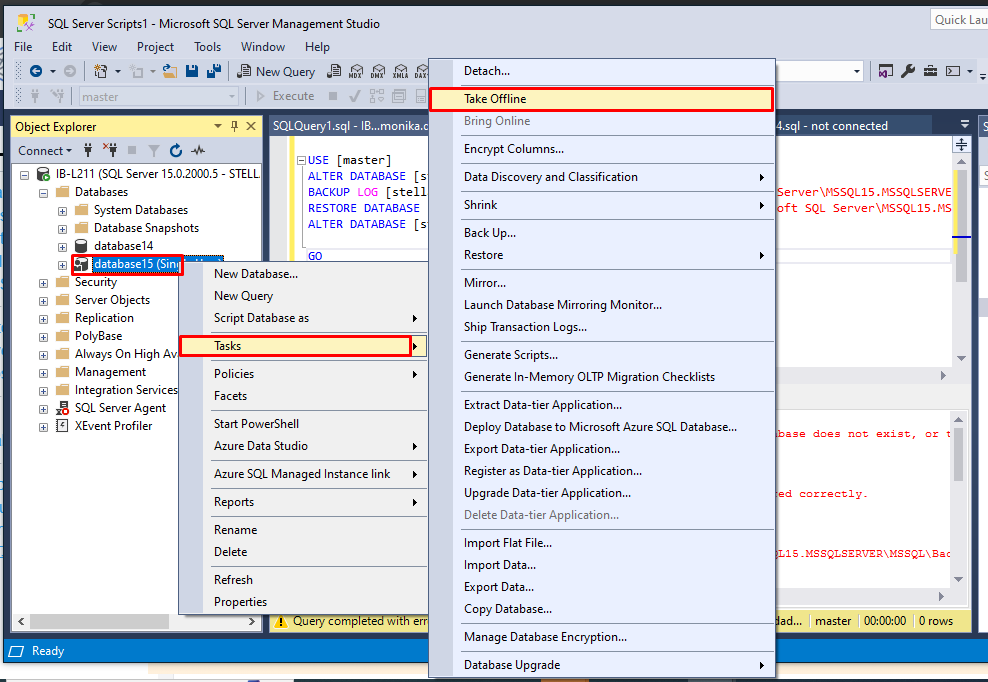
Task: Select Take Offline from the Tasks submenu
Action: 495,99
